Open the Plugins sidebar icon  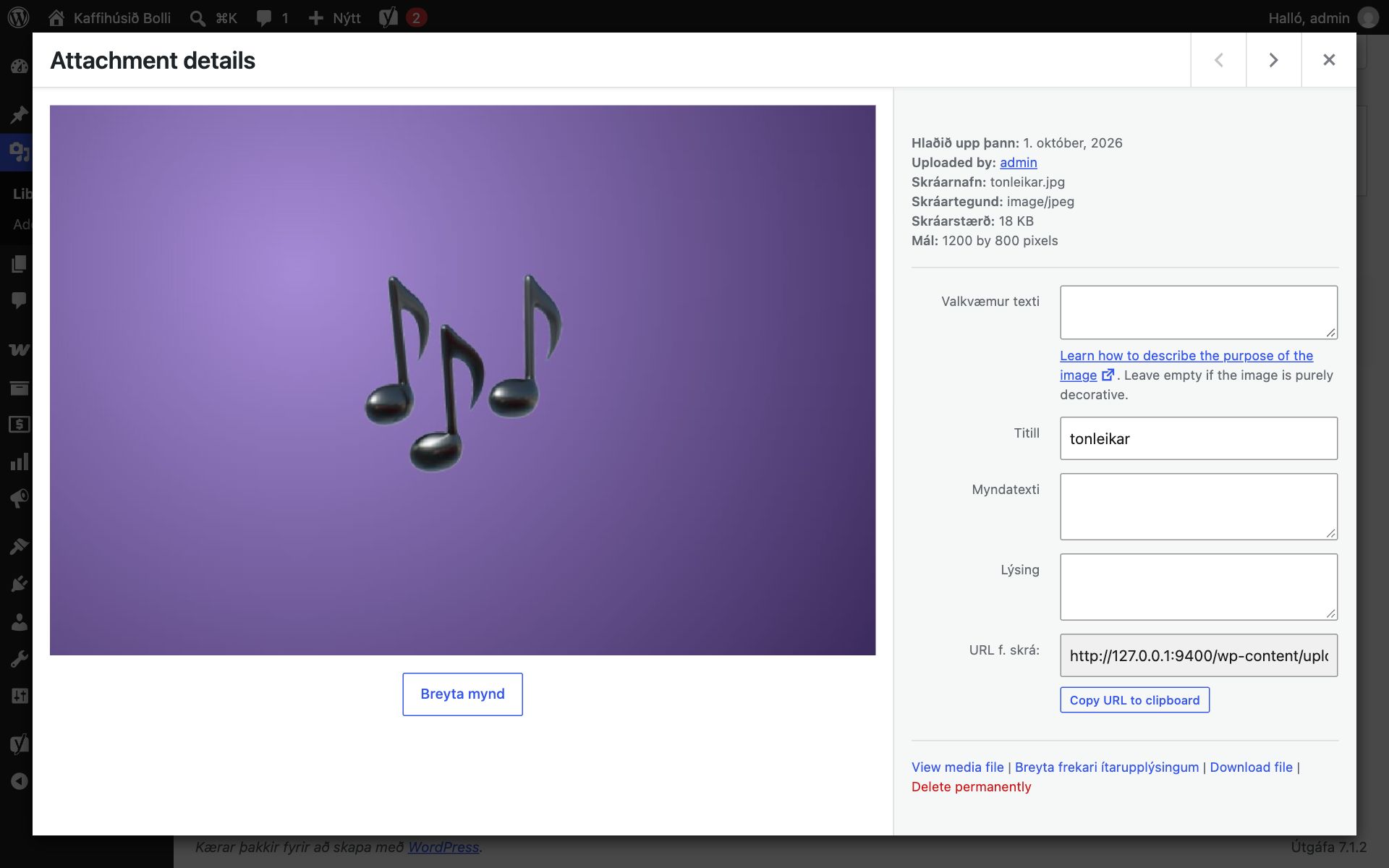click(x=19, y=584)
